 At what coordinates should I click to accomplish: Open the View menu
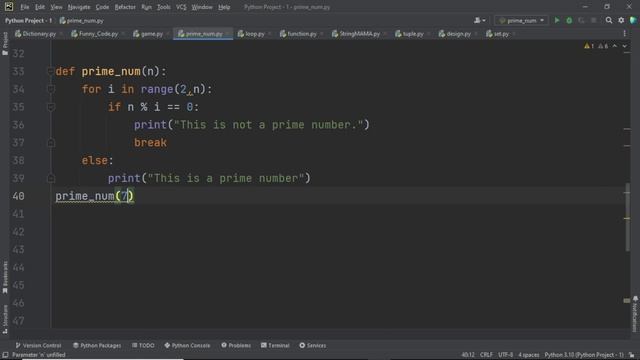56,7
